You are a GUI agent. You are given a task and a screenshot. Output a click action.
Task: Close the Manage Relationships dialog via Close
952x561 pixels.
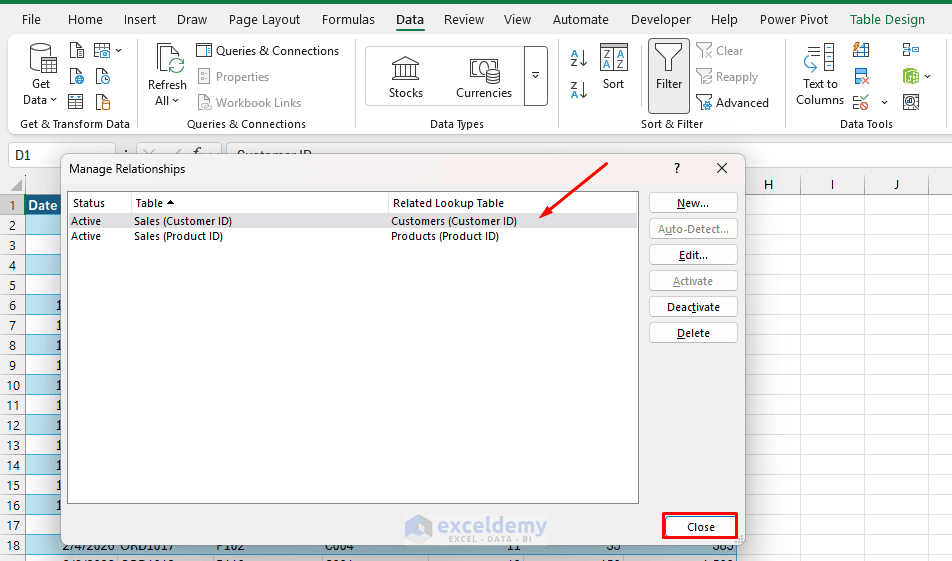click(x=700, y=526)
